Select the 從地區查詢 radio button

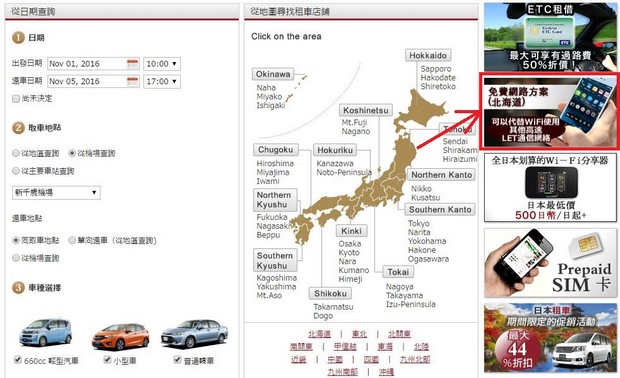16,153
